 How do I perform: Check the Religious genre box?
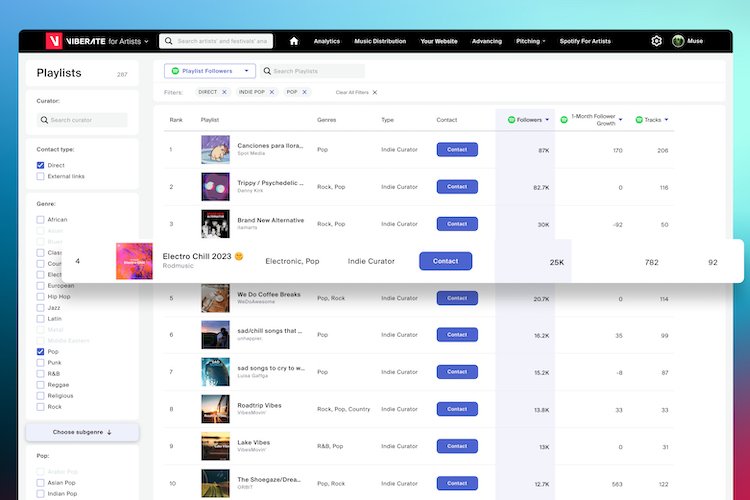point(40,396)
